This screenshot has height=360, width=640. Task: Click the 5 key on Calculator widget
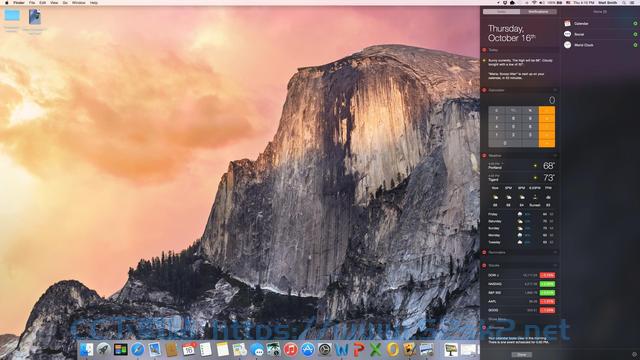click(x=513, y=127)
